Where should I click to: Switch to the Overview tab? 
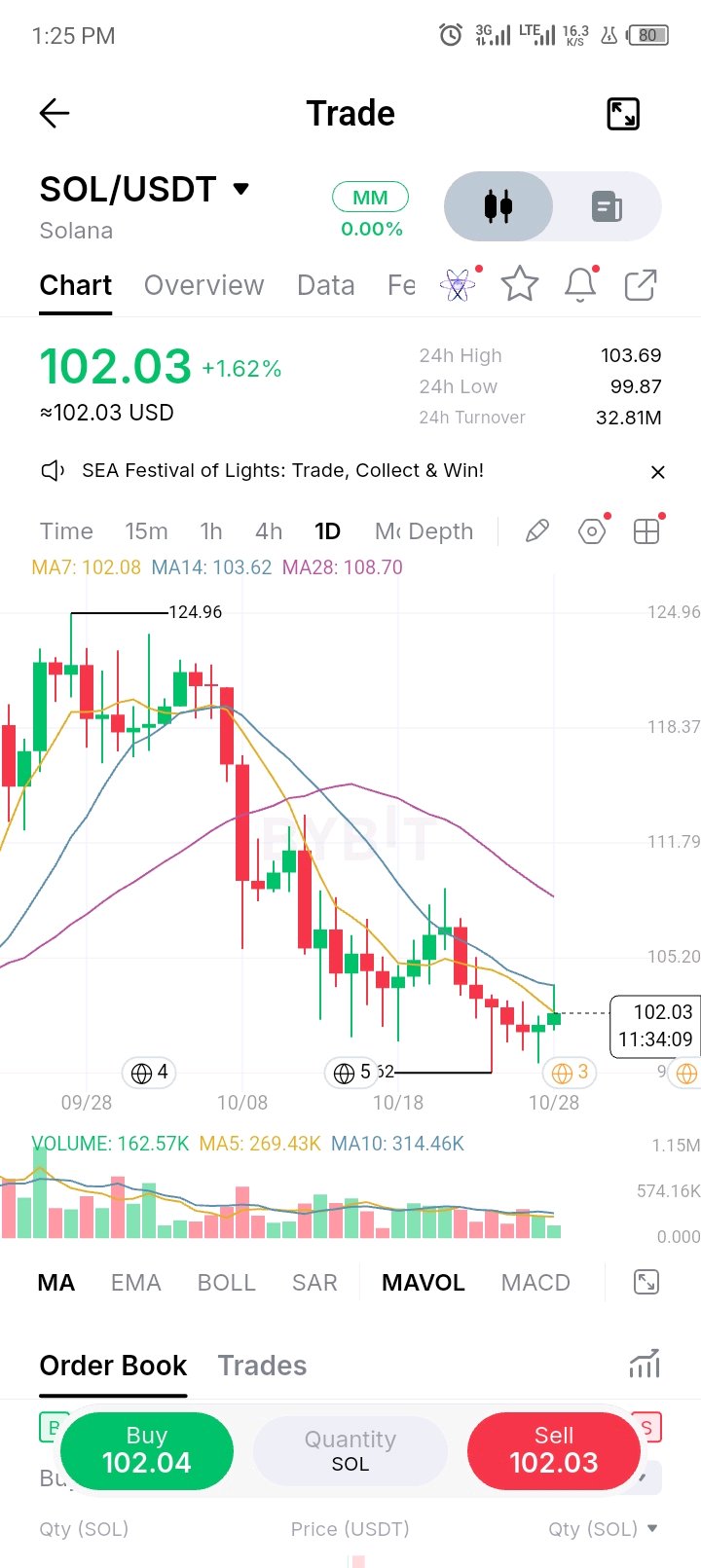(x=204, y=285)
